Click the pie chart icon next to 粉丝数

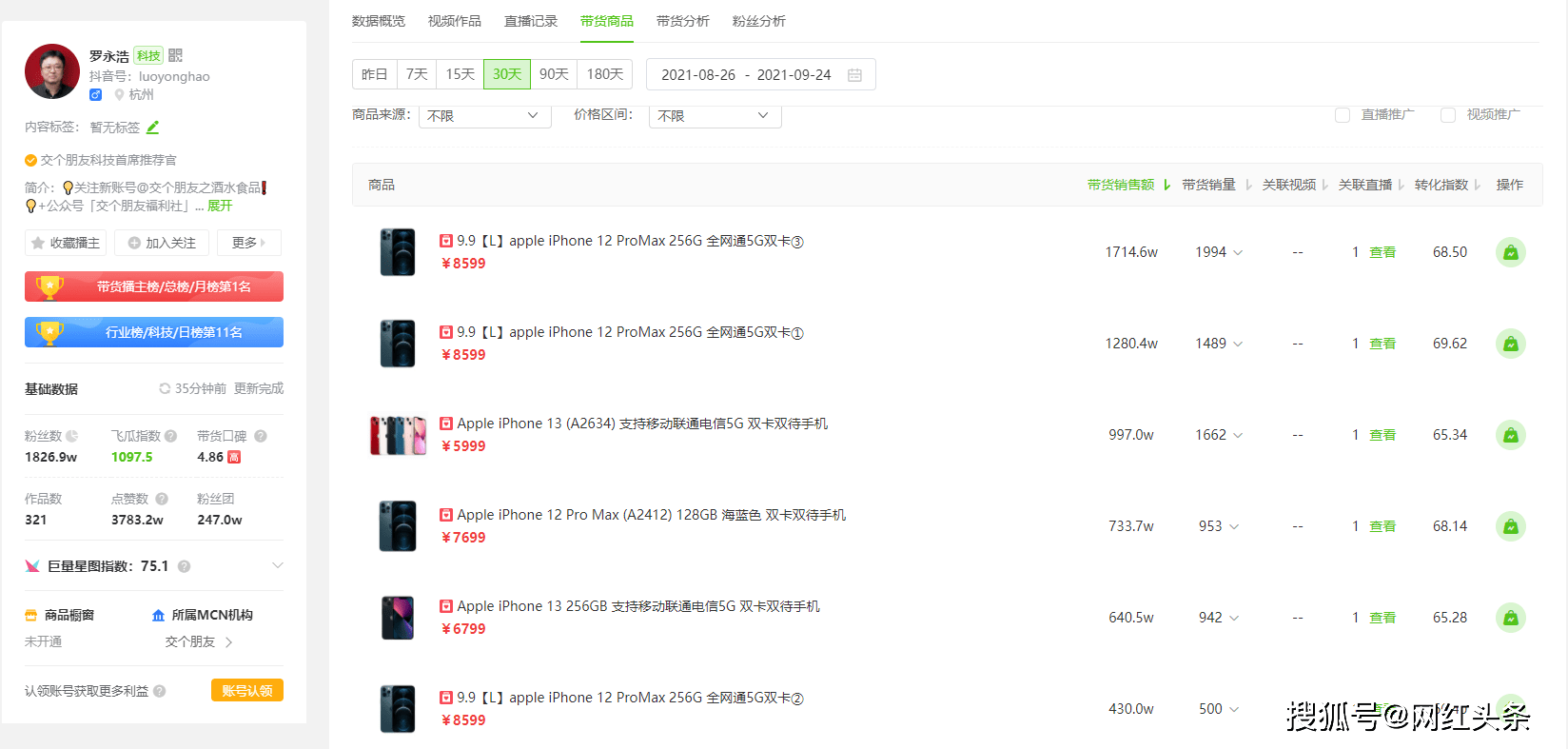coord(72,436)
